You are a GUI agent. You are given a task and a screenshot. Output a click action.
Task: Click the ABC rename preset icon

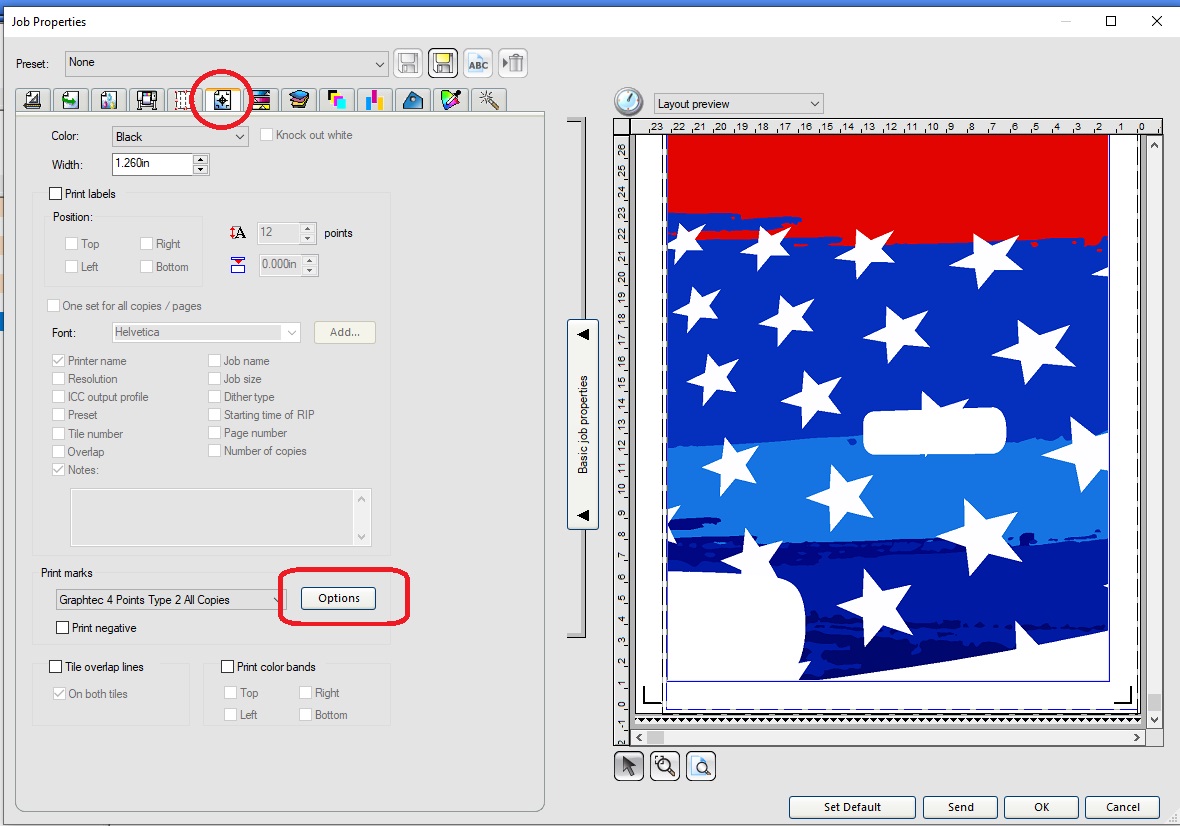[478, 63]
